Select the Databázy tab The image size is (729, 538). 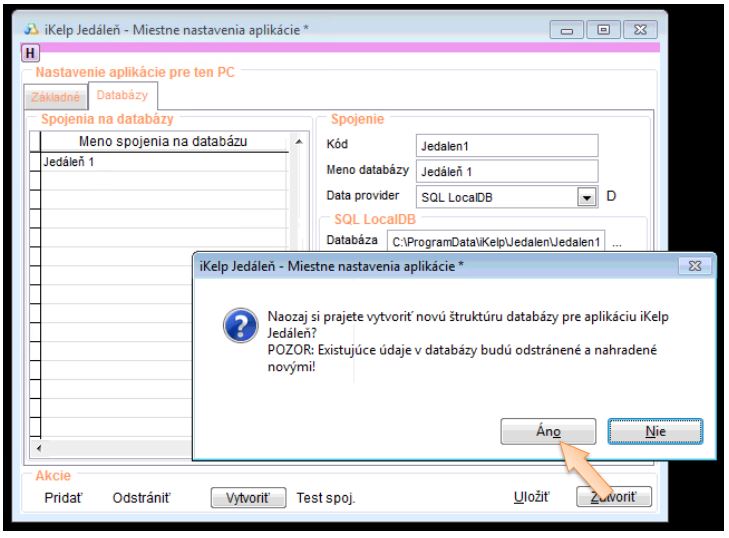[120, 96]
